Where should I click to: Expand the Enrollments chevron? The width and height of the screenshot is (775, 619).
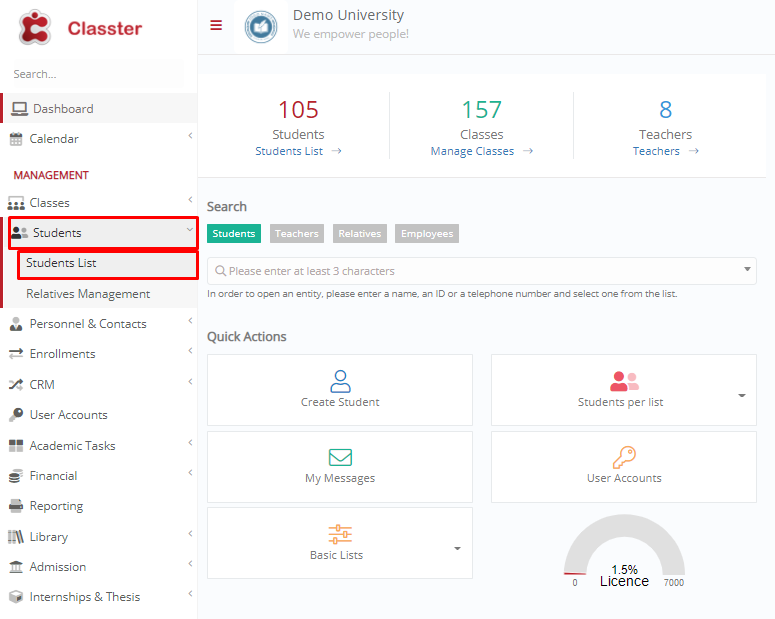click(190, 351)
